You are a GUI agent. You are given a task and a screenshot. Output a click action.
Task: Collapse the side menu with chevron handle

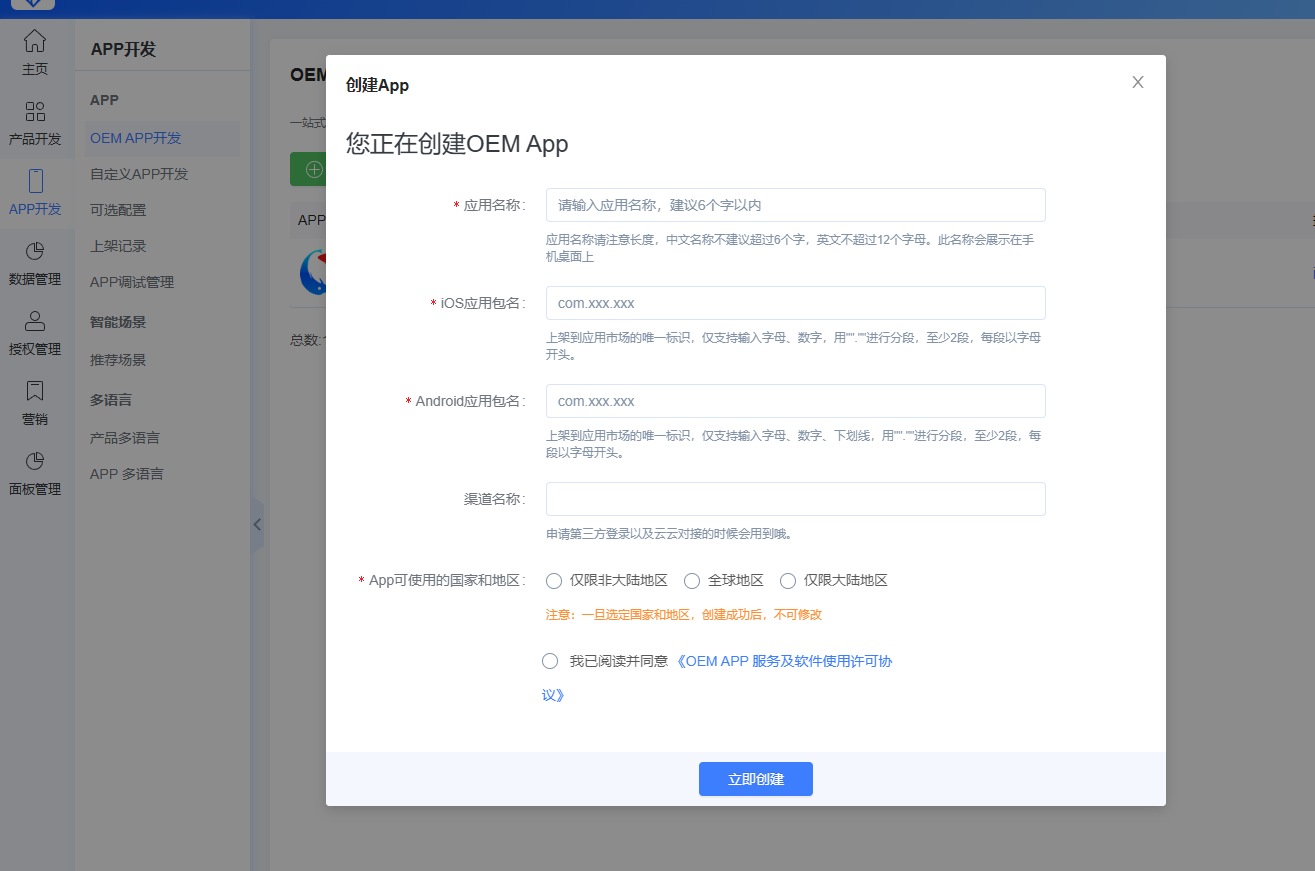point(257,524)
